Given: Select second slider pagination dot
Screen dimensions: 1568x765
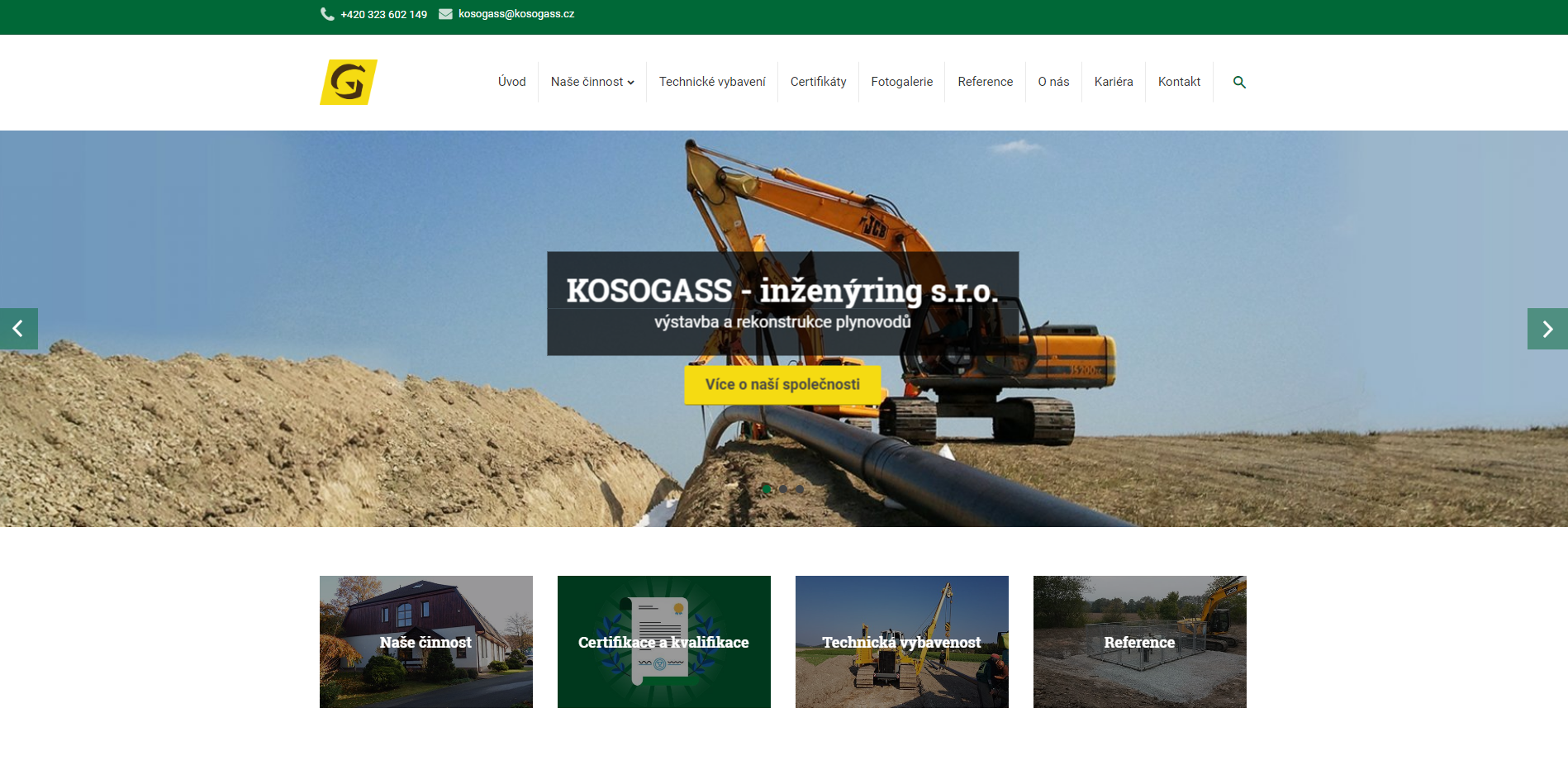Looking at the screenshot, I should (783, 489).
